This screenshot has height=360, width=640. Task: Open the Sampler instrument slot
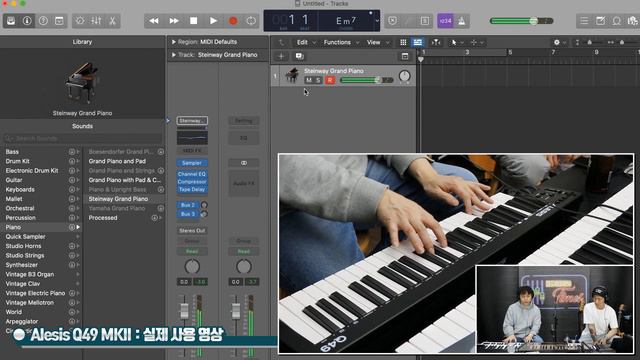click(x=192, y=163)
